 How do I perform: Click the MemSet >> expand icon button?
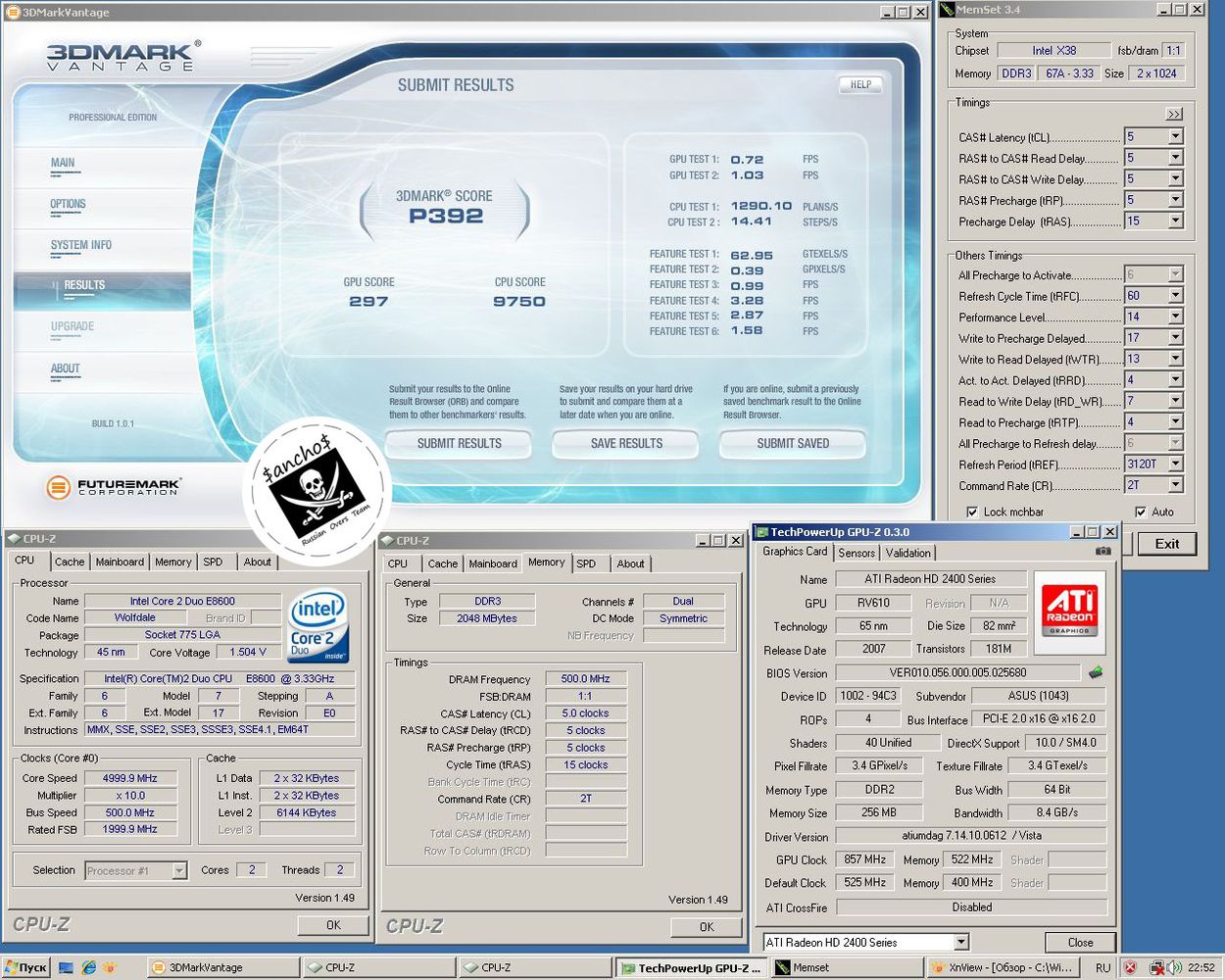[x=1174, y=115]
